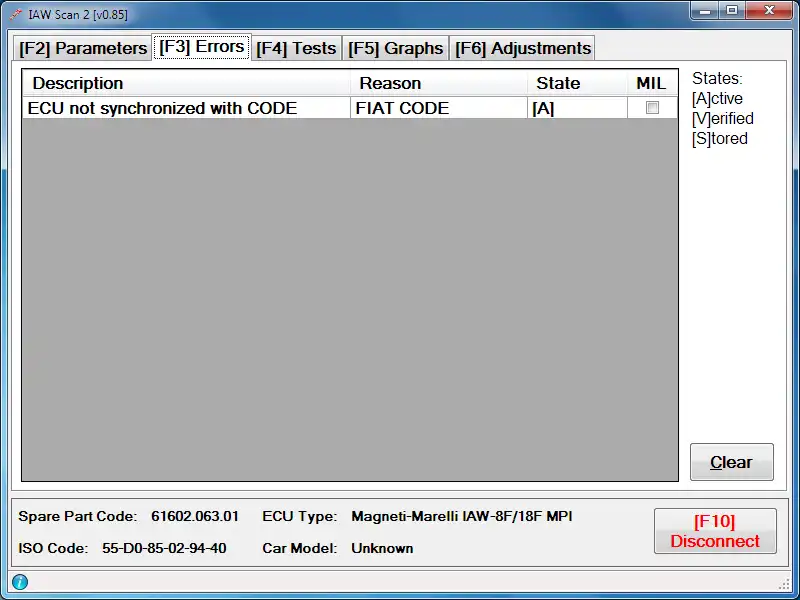This screenshot has height=600, width=800.
Task: Click the State column header
Action: tap(577, 83)
